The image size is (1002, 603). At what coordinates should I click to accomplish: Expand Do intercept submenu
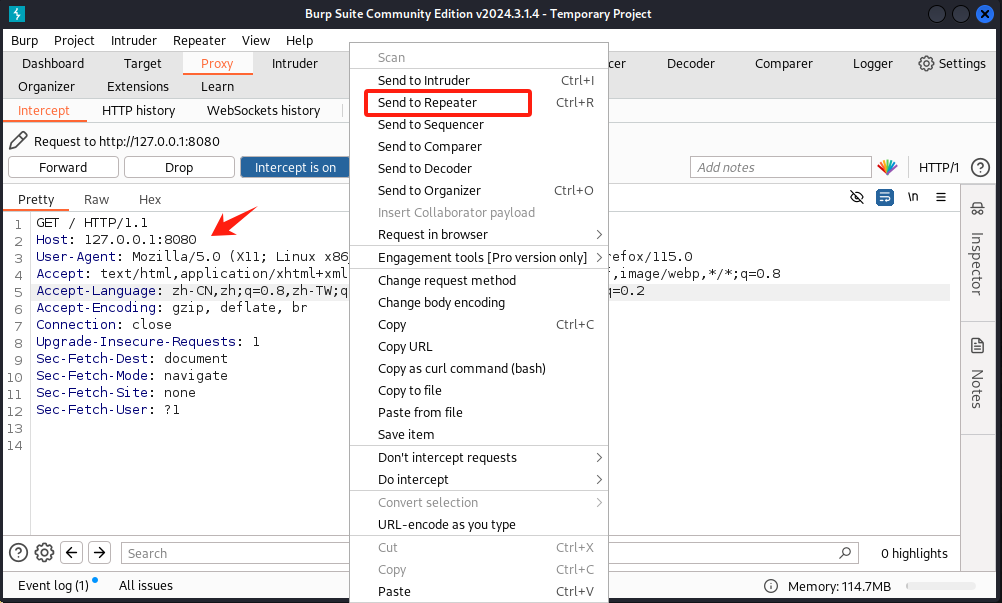pyautogui.click(x=479, y=480)
